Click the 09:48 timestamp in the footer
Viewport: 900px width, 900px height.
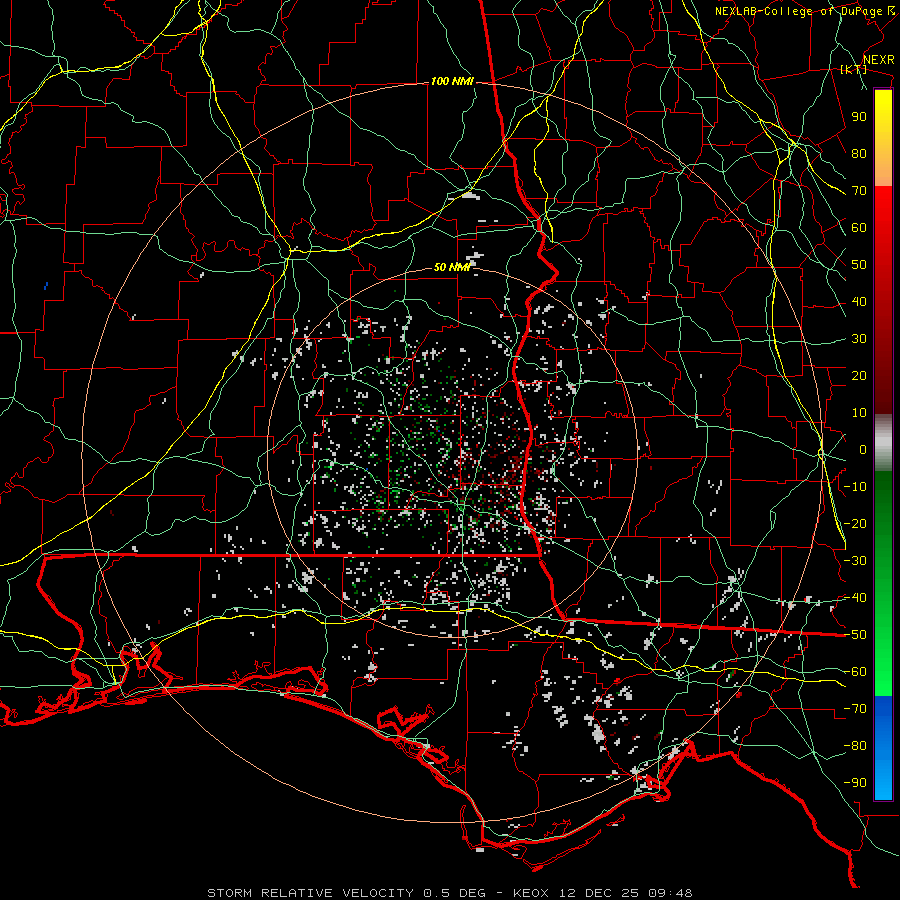[x=671, y=893]
